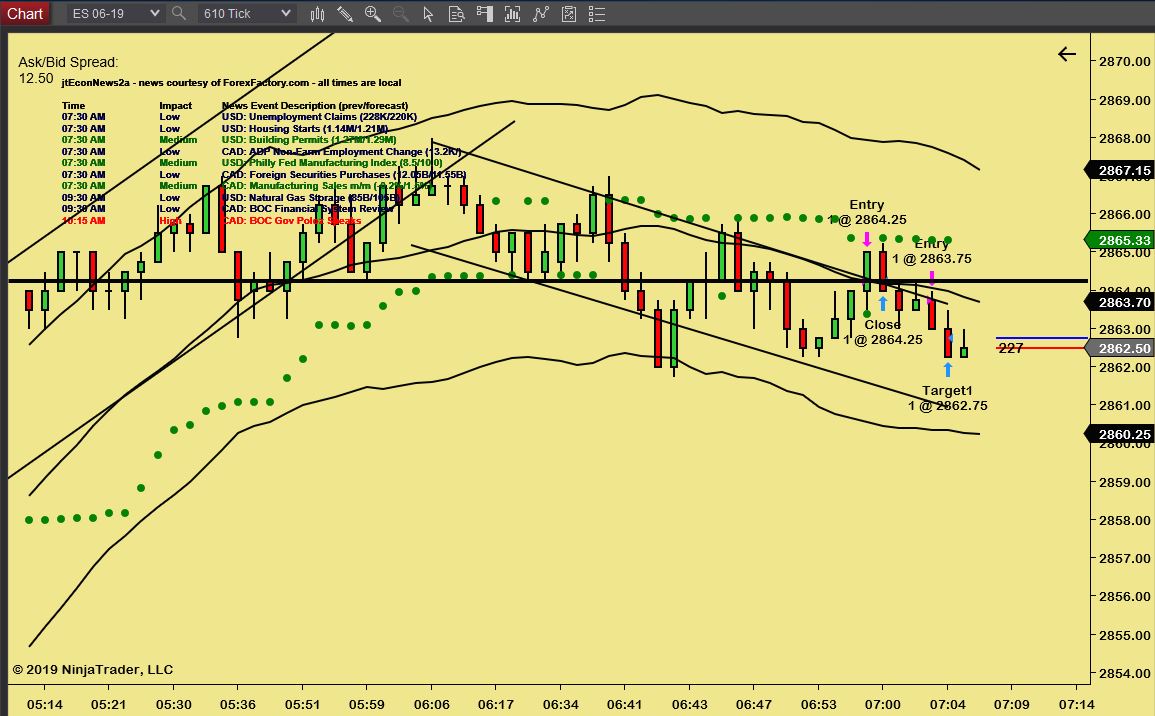Image resolution: width=1155 pixels, height=716 pixels.
Task: Open the Data Series icon
Action: pos(512,13)
